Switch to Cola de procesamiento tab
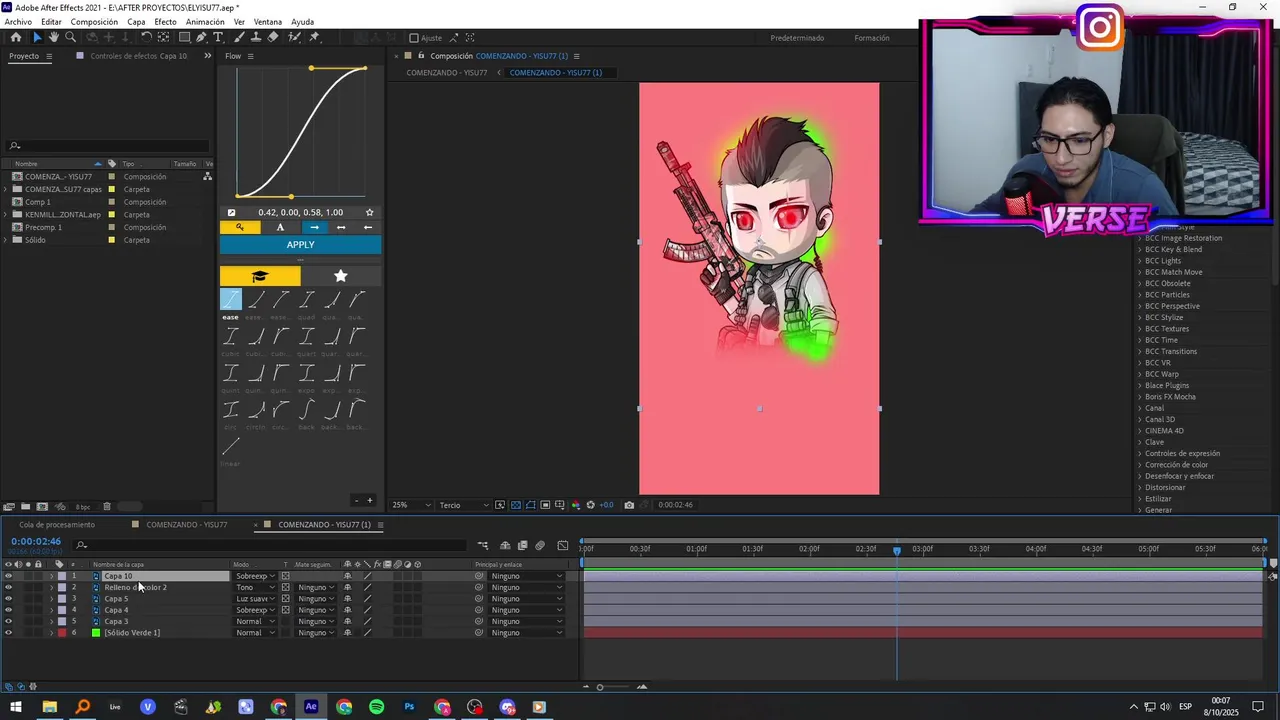Image resolution: width=1280 pixels, height=720 pixels. coord(57,525)
